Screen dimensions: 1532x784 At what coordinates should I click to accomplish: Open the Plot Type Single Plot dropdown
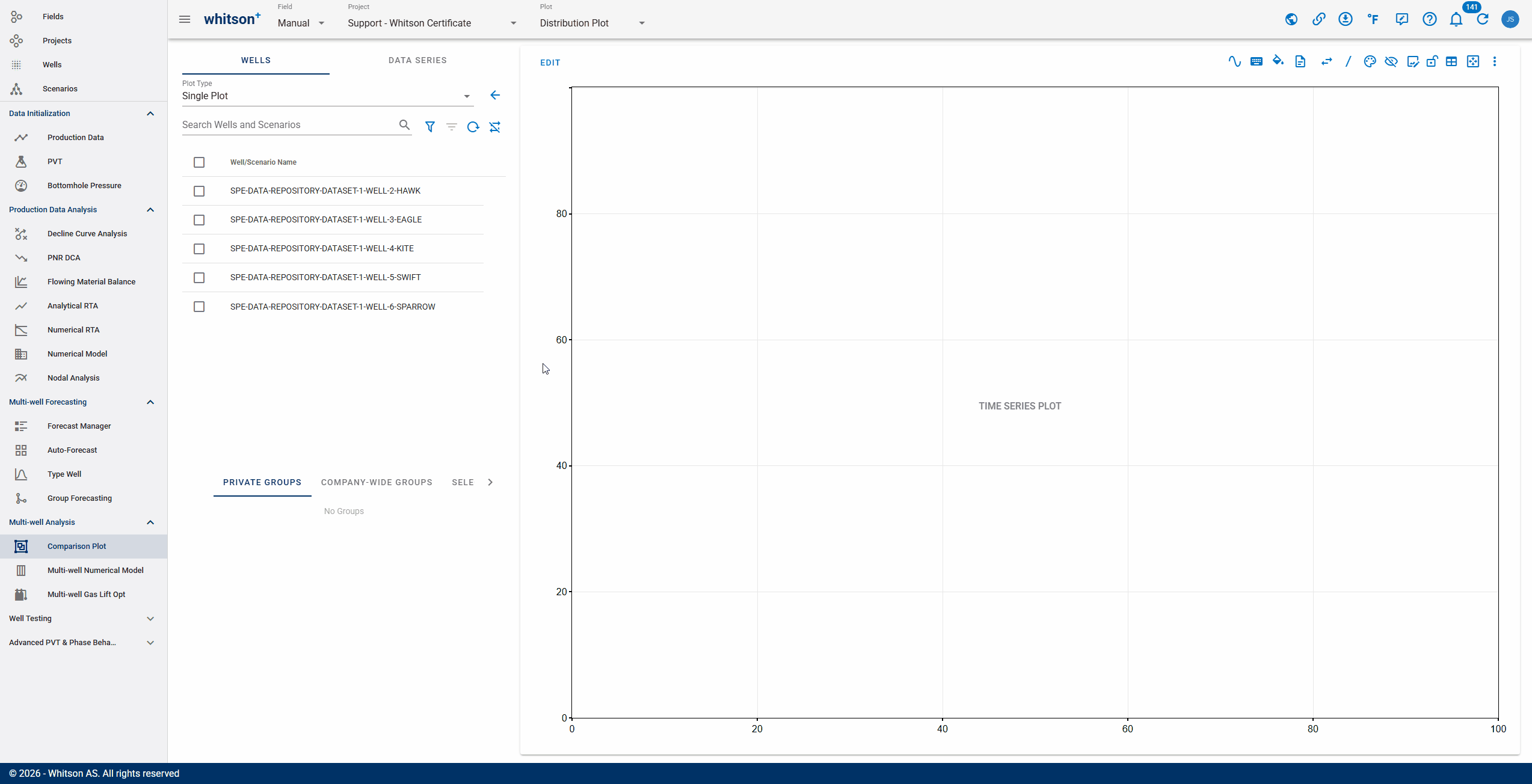click(x=327, y=96)
